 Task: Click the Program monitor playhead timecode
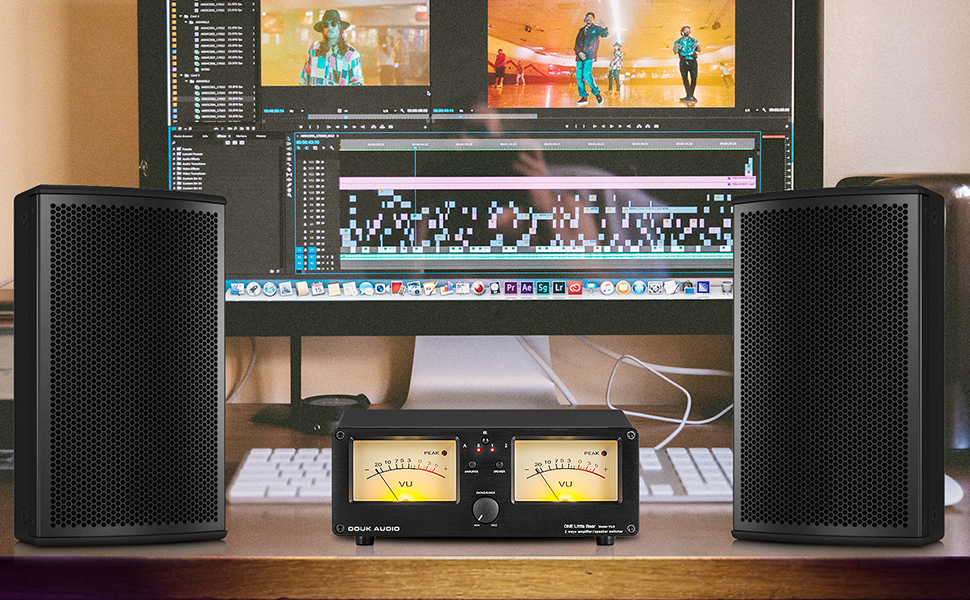pyautogui.click(x=444, y=111)
